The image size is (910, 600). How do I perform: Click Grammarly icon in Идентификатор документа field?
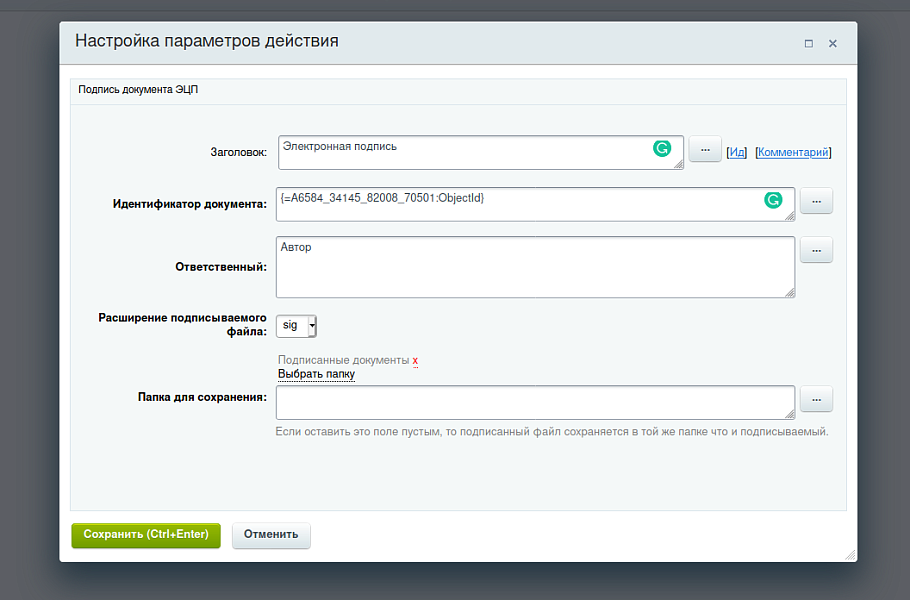click(773, 200)
